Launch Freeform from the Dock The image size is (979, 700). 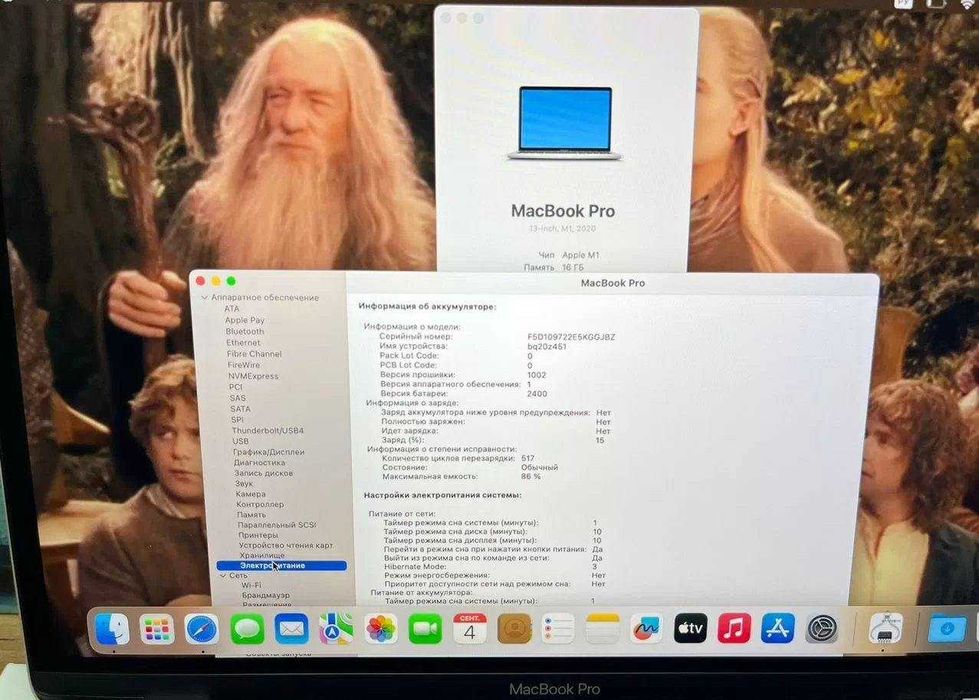click(646, 629)
